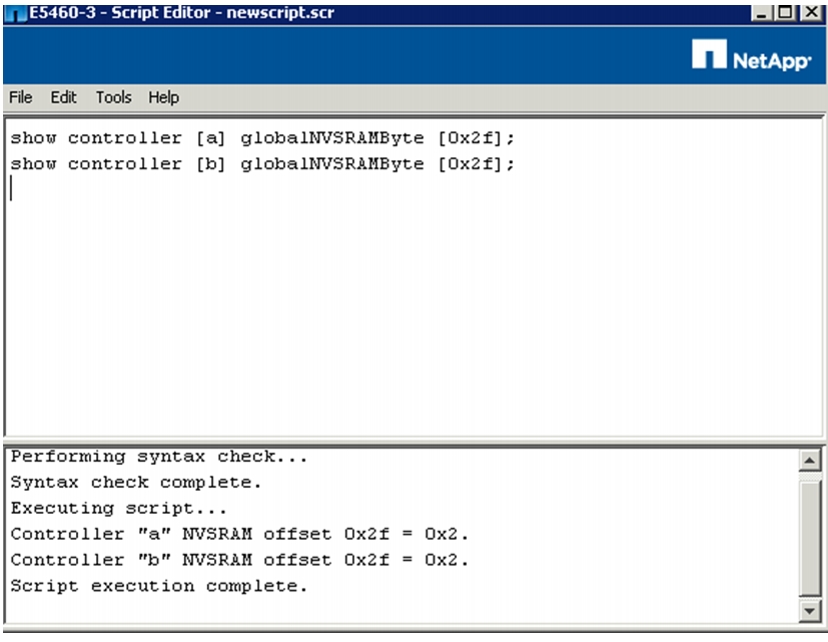Click Controller "b" NVSRAM offset result line

tap(239, 560)
